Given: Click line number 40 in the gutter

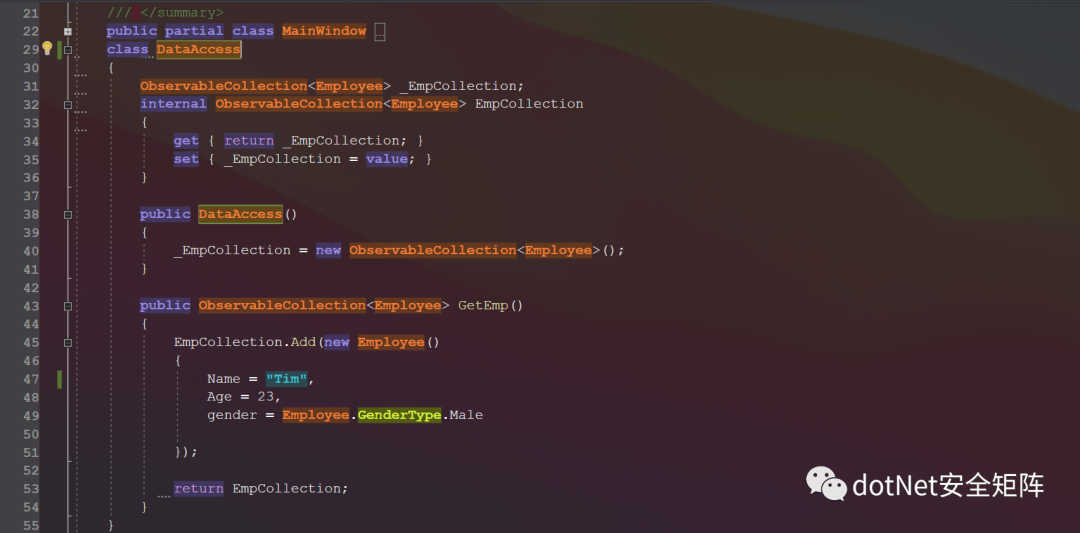Looking at the screenshot, I should tap(29, 251).
